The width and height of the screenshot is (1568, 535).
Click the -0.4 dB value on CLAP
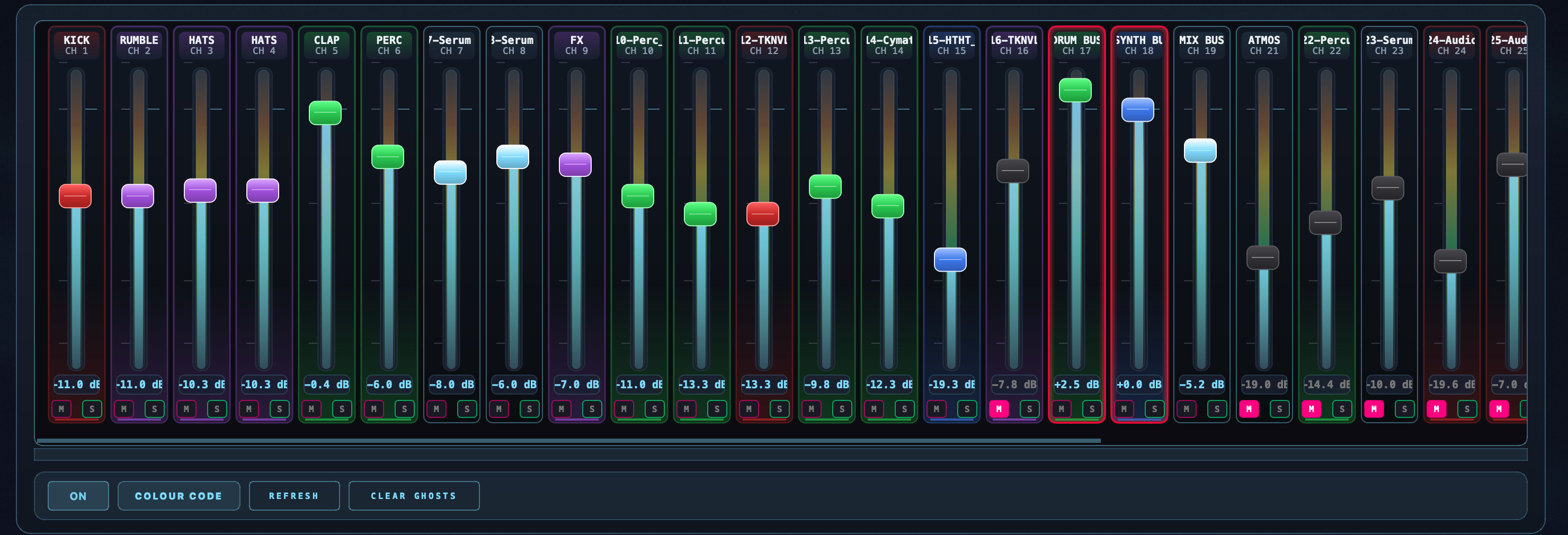point(327,385)
